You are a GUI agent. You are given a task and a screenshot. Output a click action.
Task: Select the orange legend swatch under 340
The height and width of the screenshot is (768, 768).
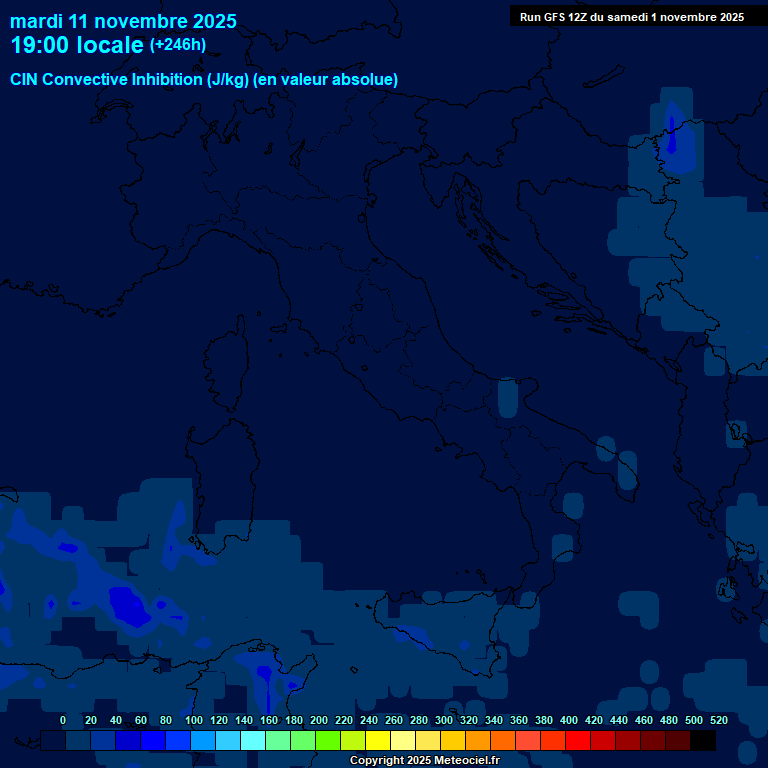(x=478, y=741)
